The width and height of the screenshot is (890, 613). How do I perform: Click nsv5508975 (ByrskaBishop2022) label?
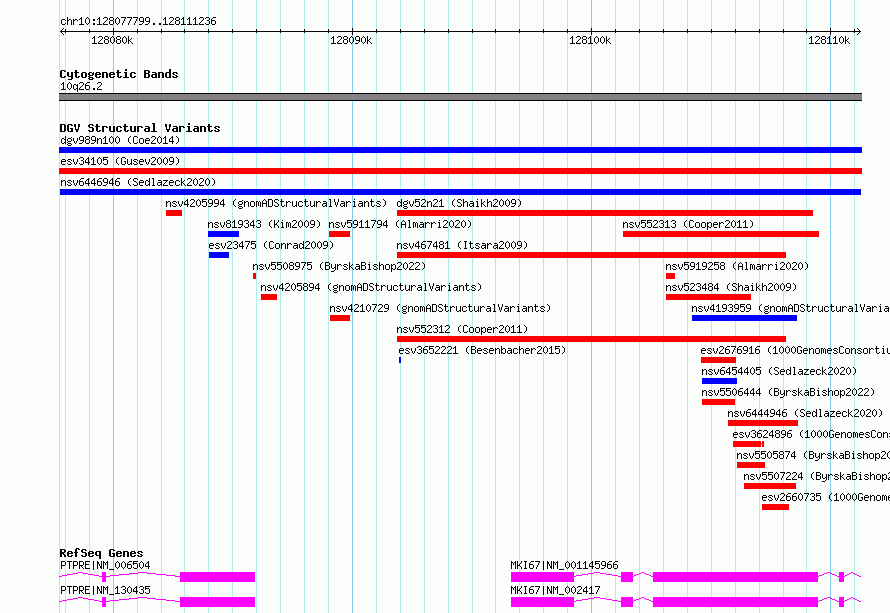click(x=339, y=266)
